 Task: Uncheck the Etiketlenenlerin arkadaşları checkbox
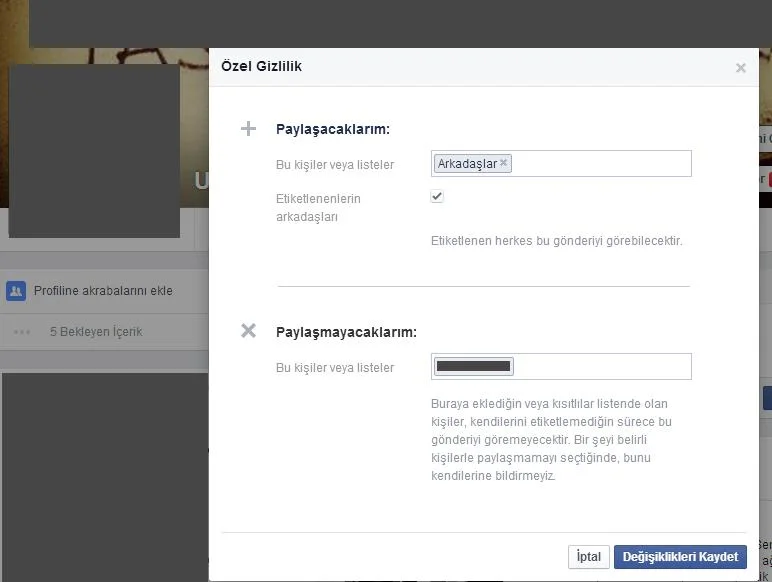pyautogui.click(x=437, y=197)
